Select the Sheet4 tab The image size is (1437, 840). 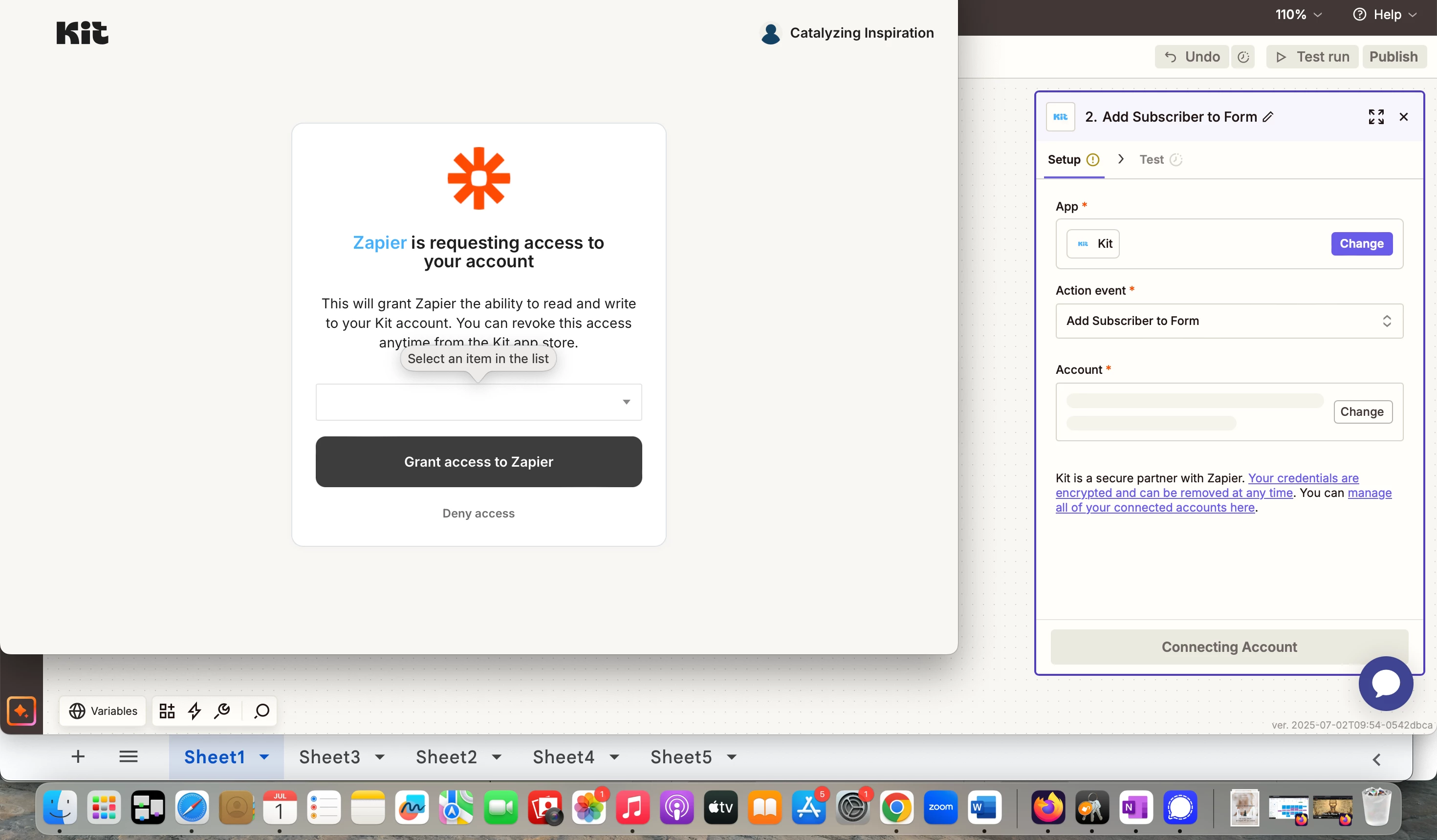point(564,757)
